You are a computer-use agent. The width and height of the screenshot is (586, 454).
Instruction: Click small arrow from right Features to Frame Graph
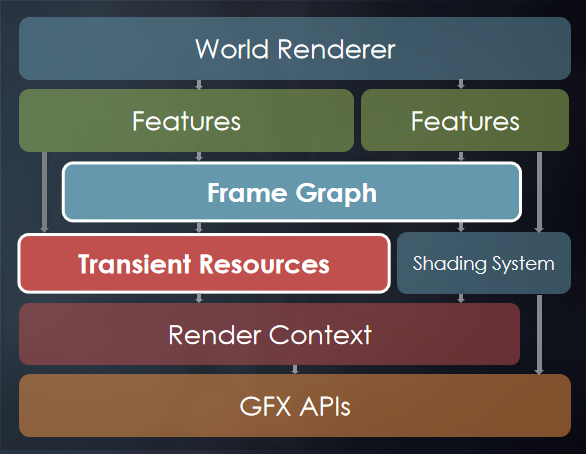pyautogui.click(x=461, y=156)
